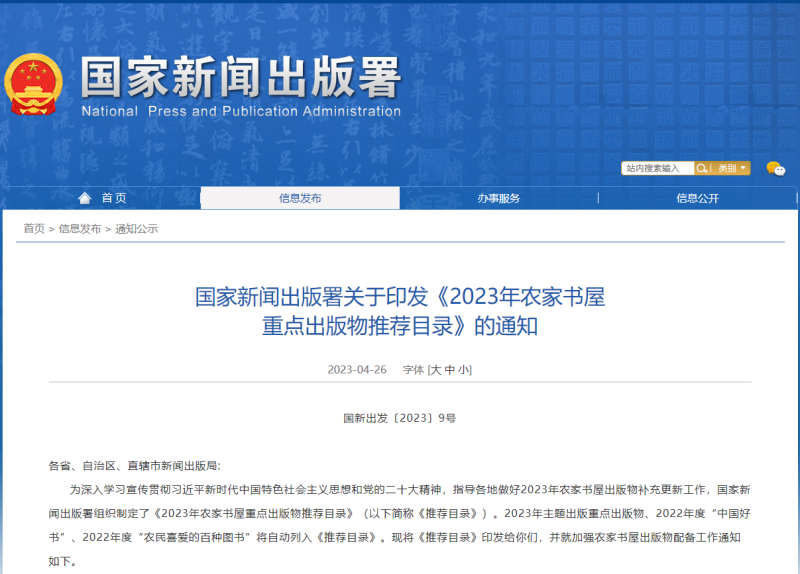The height and width of the screenshot is (574, 800).
Task: Open the WeChat chat bubble icon
Action: click(x=776, y=168)
